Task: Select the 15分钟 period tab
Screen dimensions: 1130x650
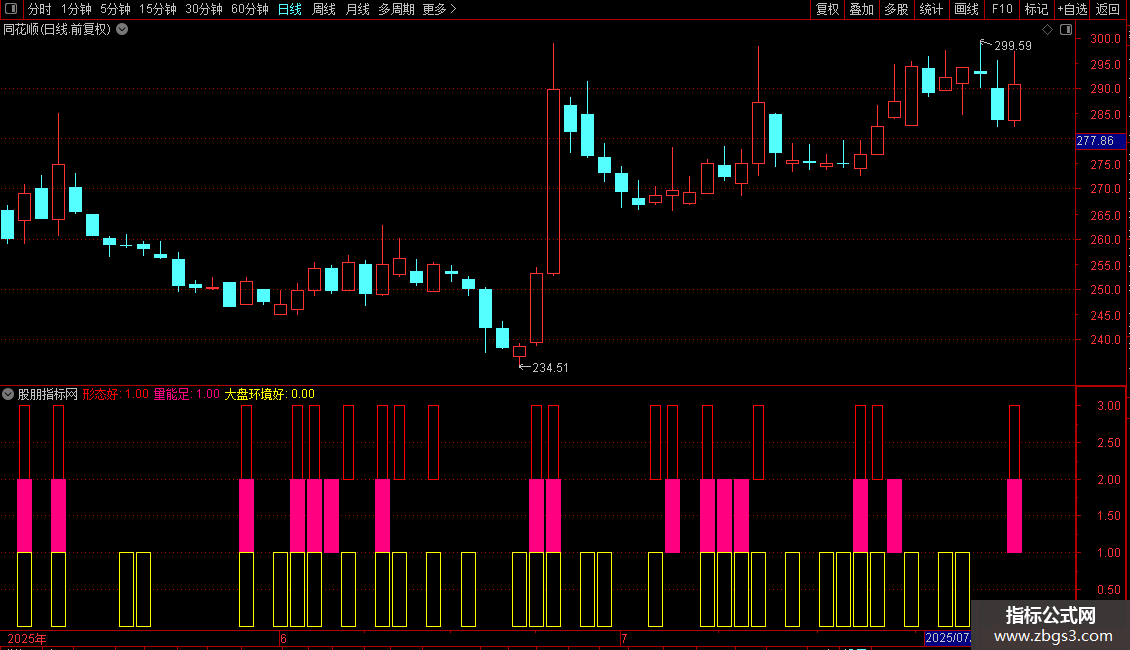Action: point(158,9)
